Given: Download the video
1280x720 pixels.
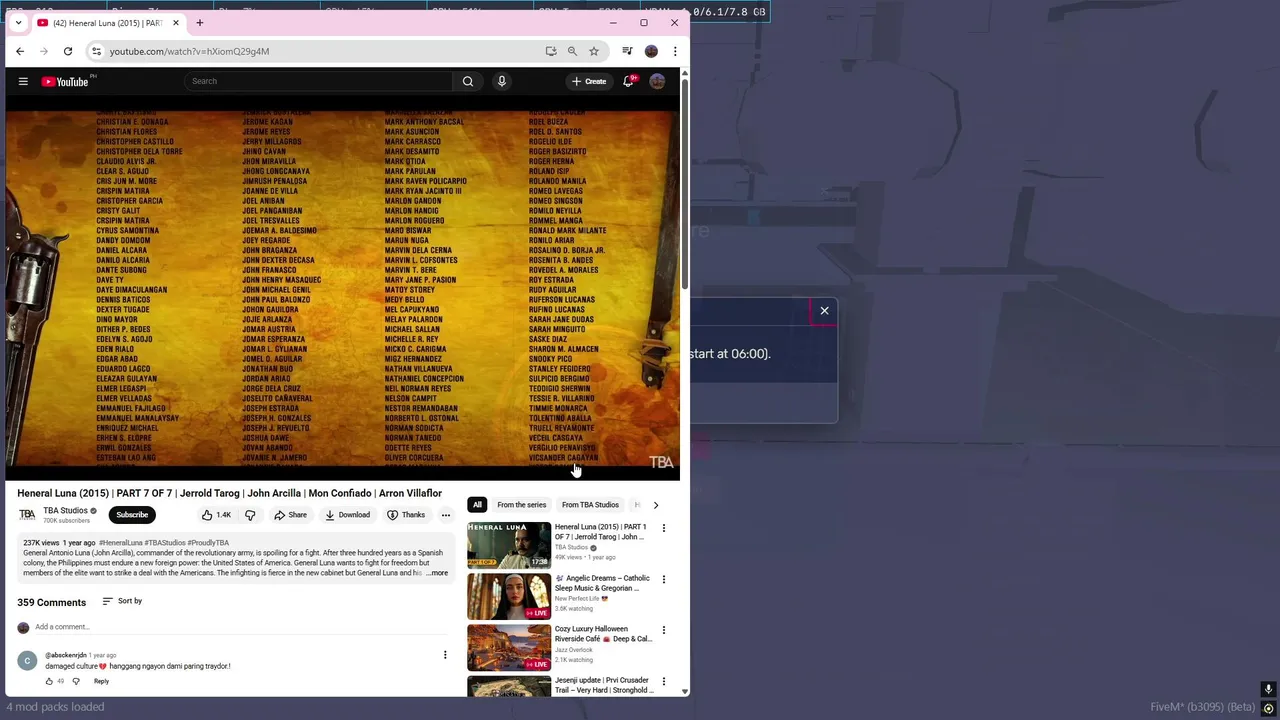Looking at the screenshot, I should click(x=347, y=515).
